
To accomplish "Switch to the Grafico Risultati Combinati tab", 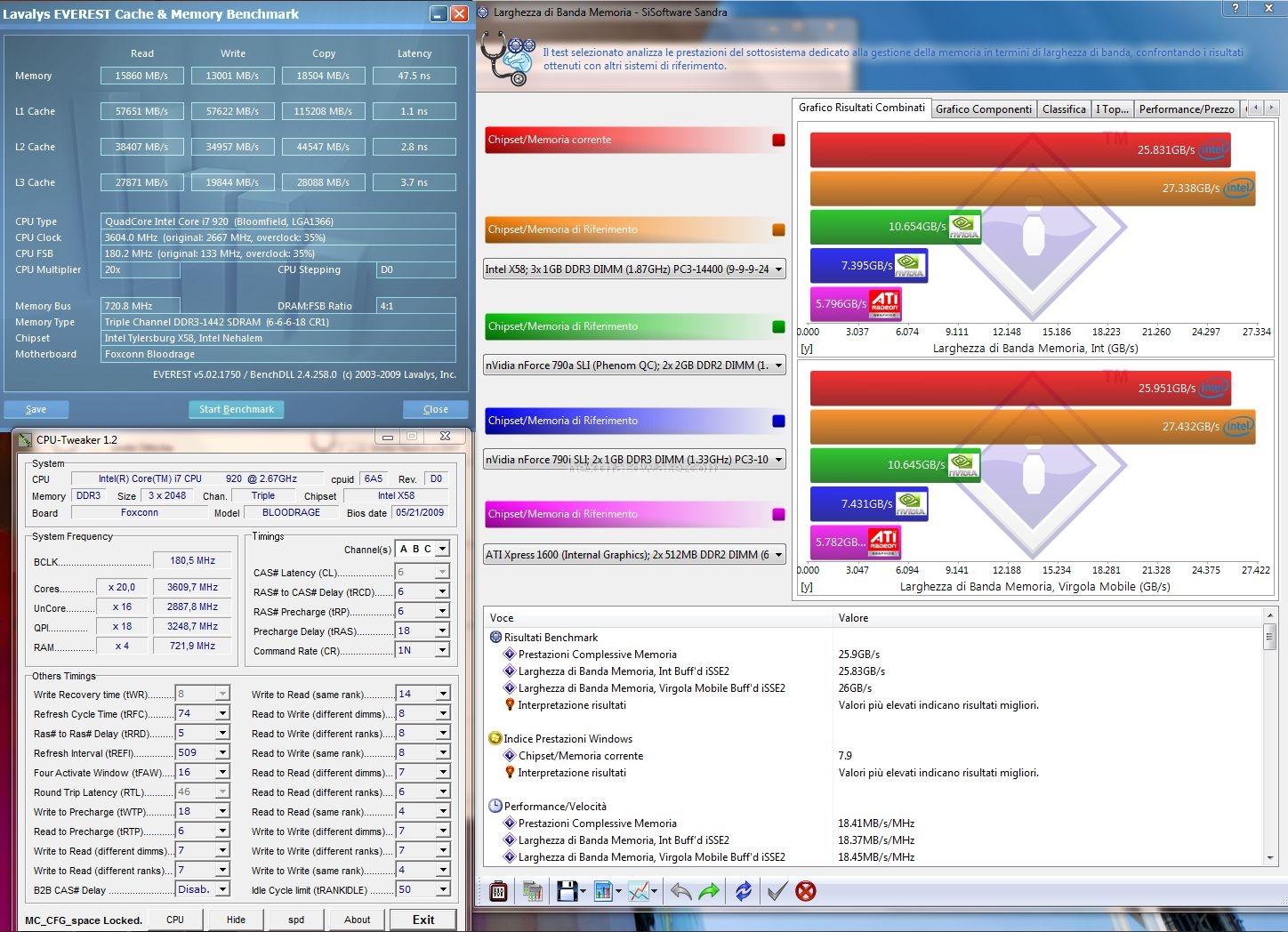I will point(862,108).
